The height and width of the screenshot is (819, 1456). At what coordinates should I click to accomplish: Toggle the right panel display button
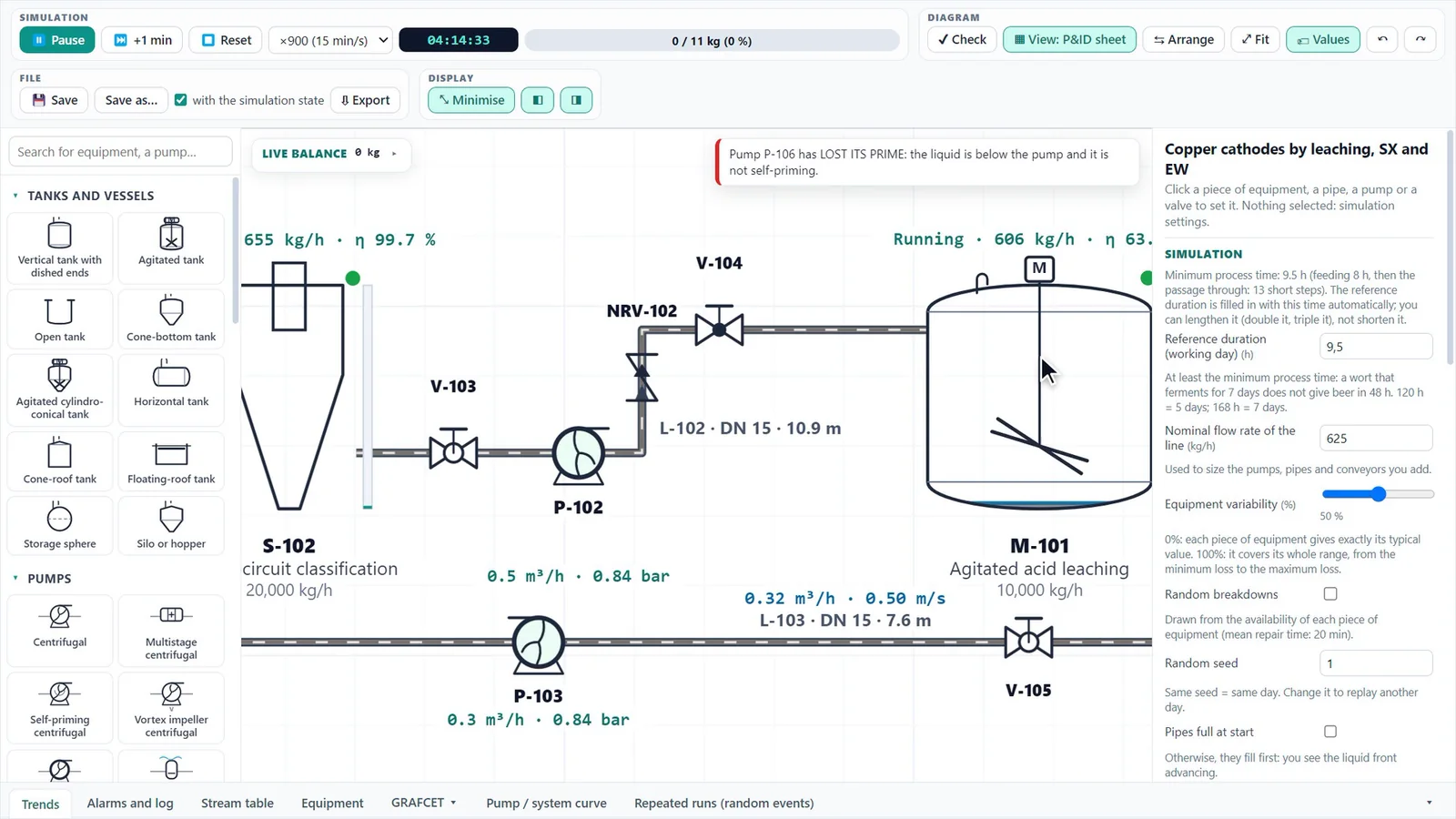pyautogui.click(x=576, y=100)
